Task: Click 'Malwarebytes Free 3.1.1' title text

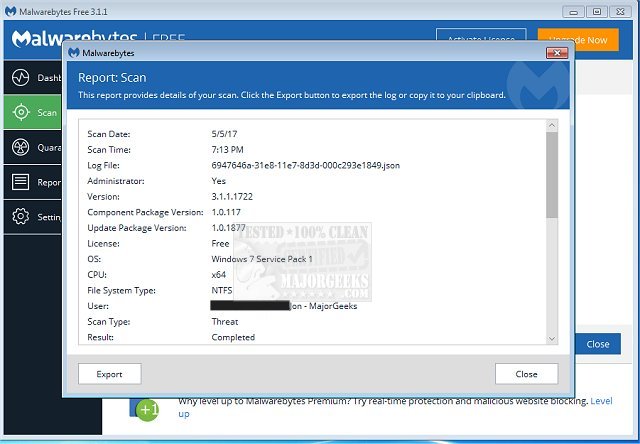Action: tap(63, 12)
